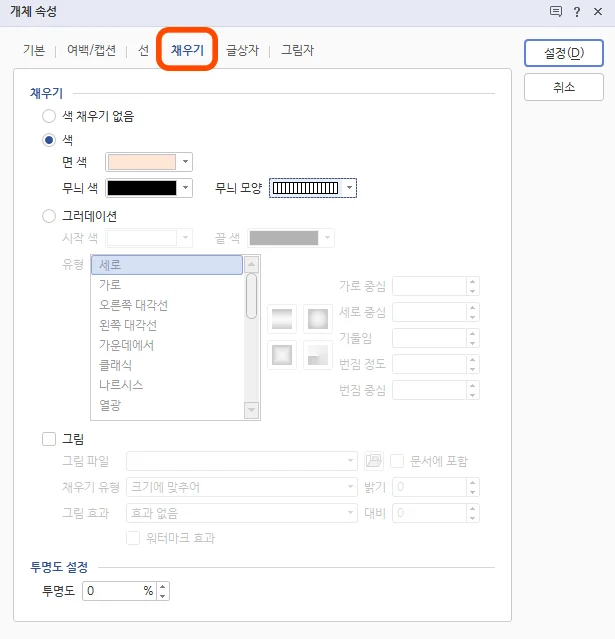Increase 밝기 with the up stepper arrow
615x639 pixels.
click(x=472, y=483)
